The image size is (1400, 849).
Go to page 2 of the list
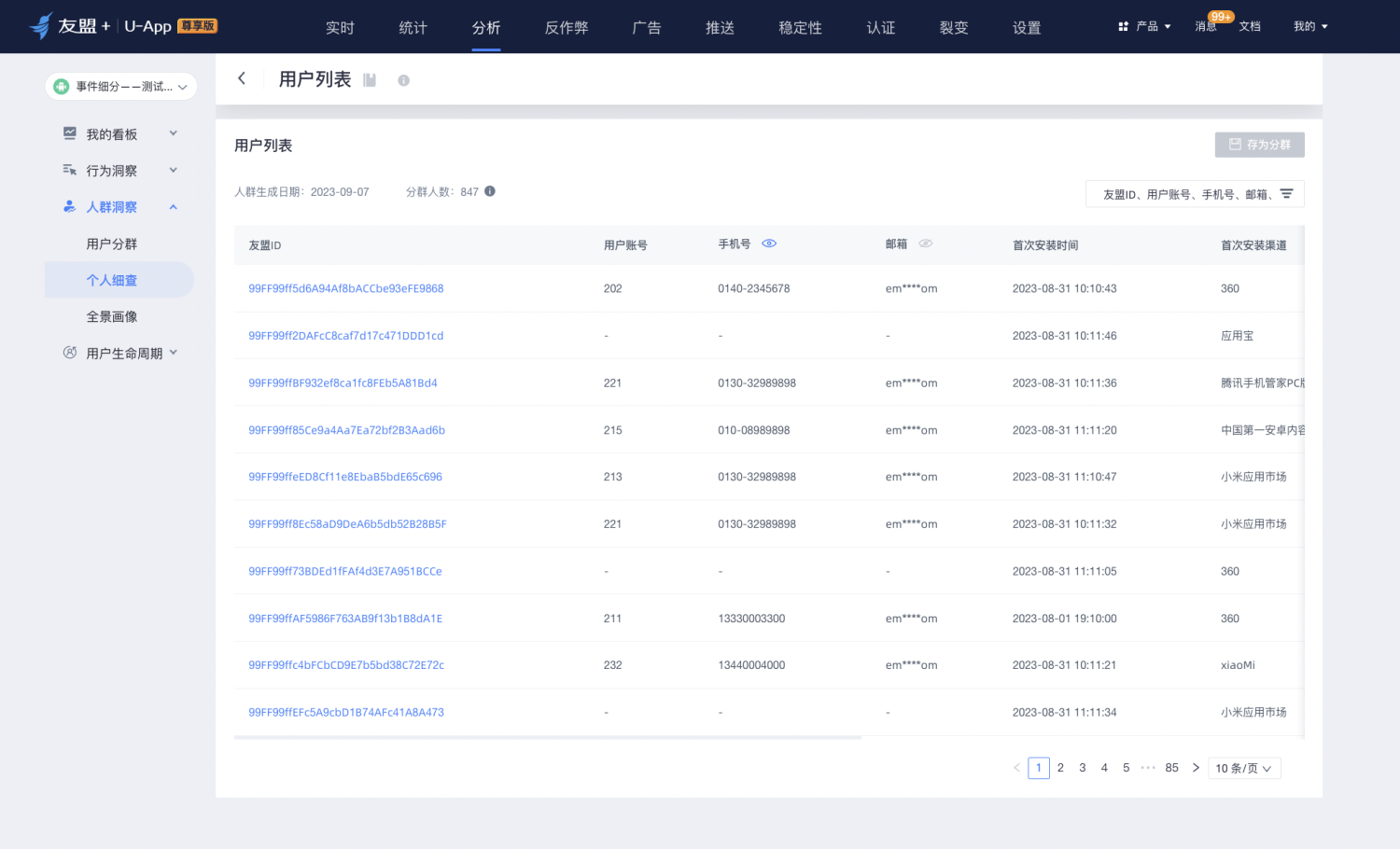1060,768
